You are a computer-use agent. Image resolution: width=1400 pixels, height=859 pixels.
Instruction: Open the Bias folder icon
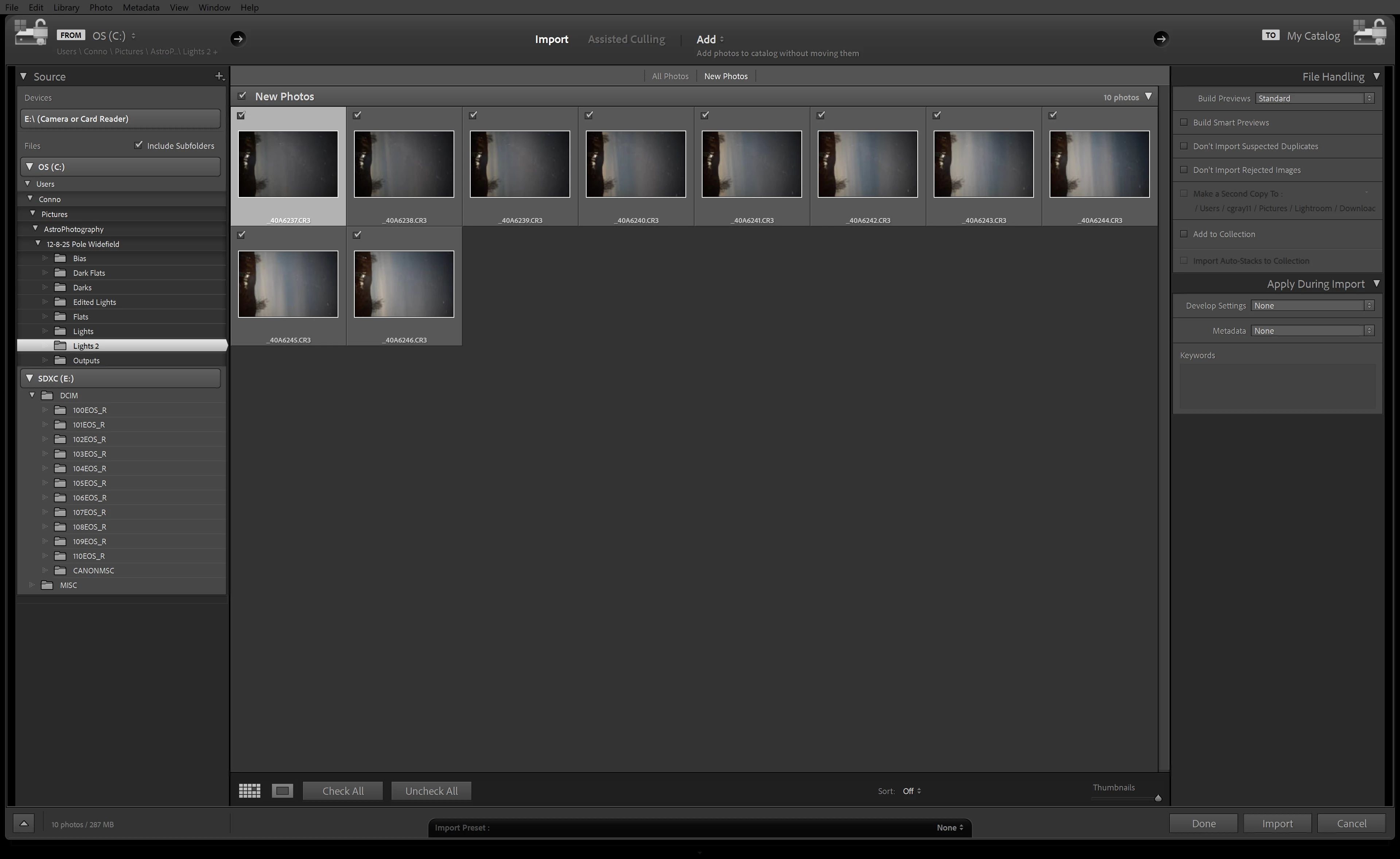60,258
